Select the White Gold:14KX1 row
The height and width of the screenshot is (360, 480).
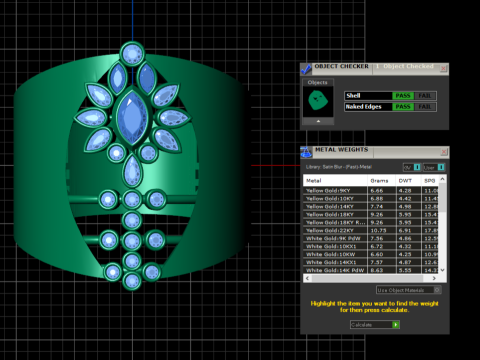click(371, 263)
